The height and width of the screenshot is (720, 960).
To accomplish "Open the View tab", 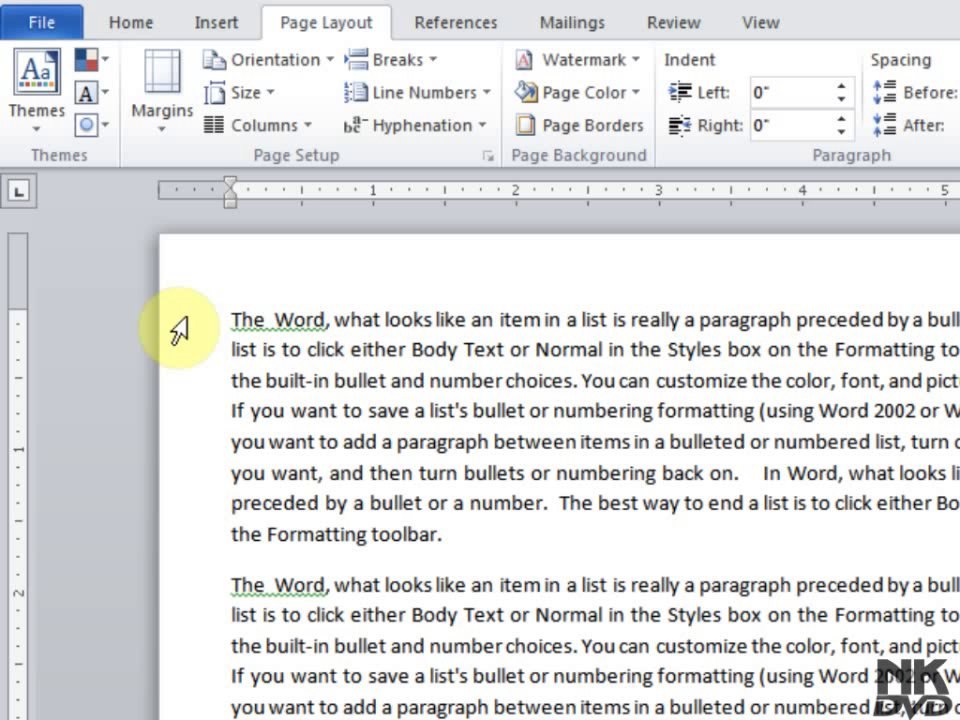I will (760, 23).
